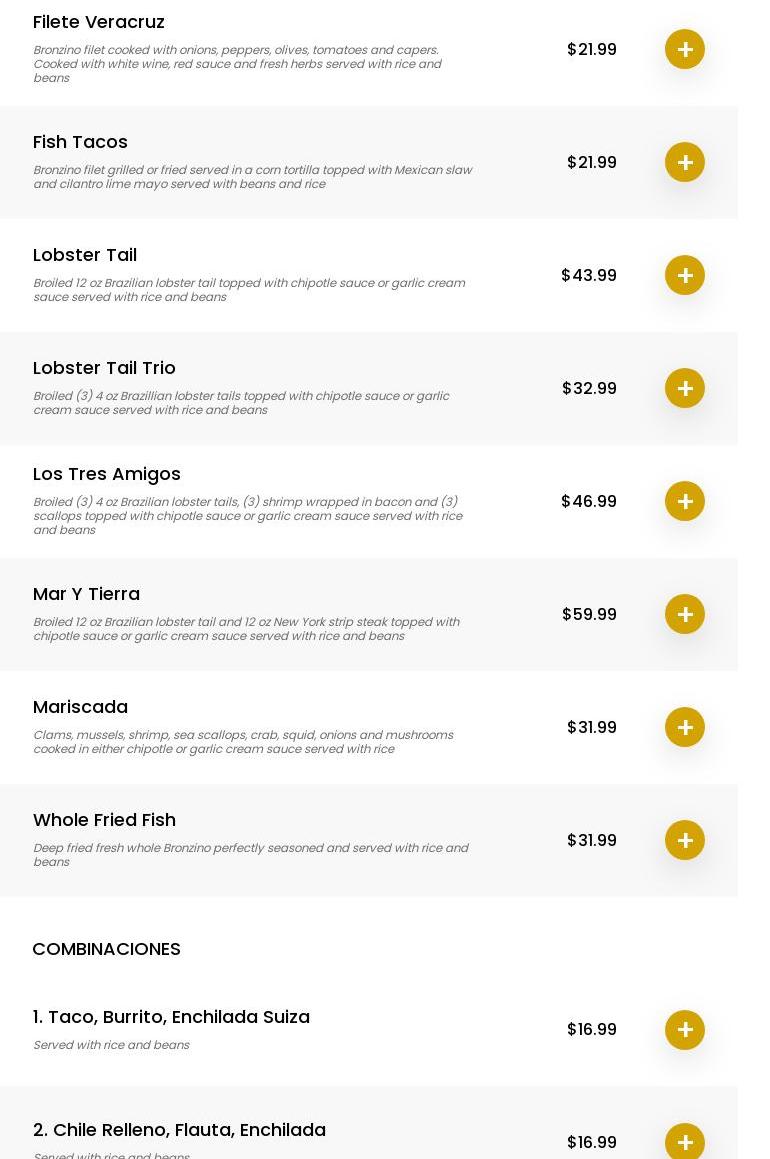
Task: Click the Los Tres Amigos item name
Action: pos(107,474)
